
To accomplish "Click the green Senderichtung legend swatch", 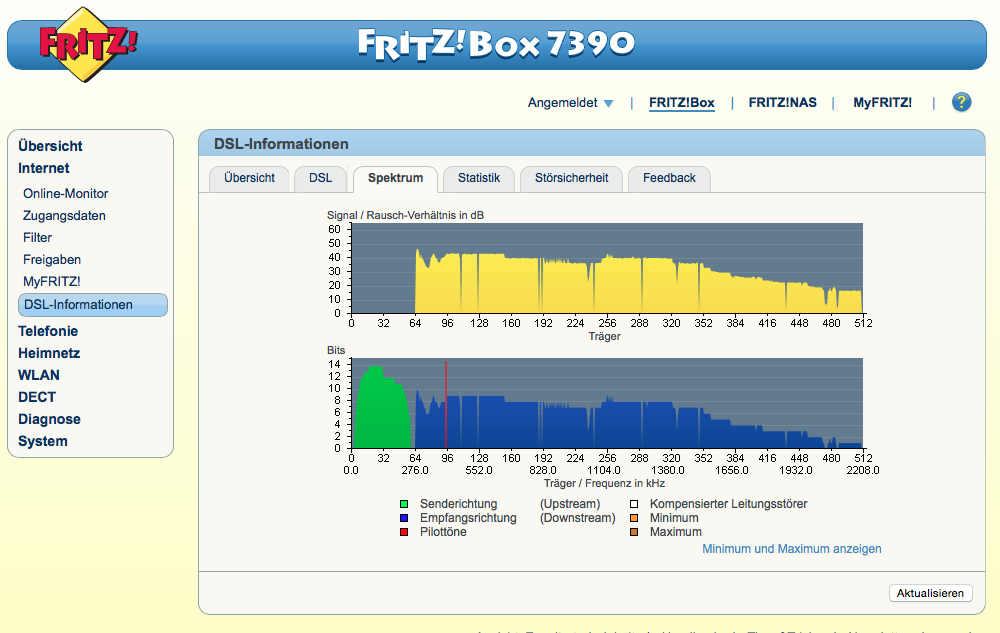I will pyautogui.click(x=404, y=504).
